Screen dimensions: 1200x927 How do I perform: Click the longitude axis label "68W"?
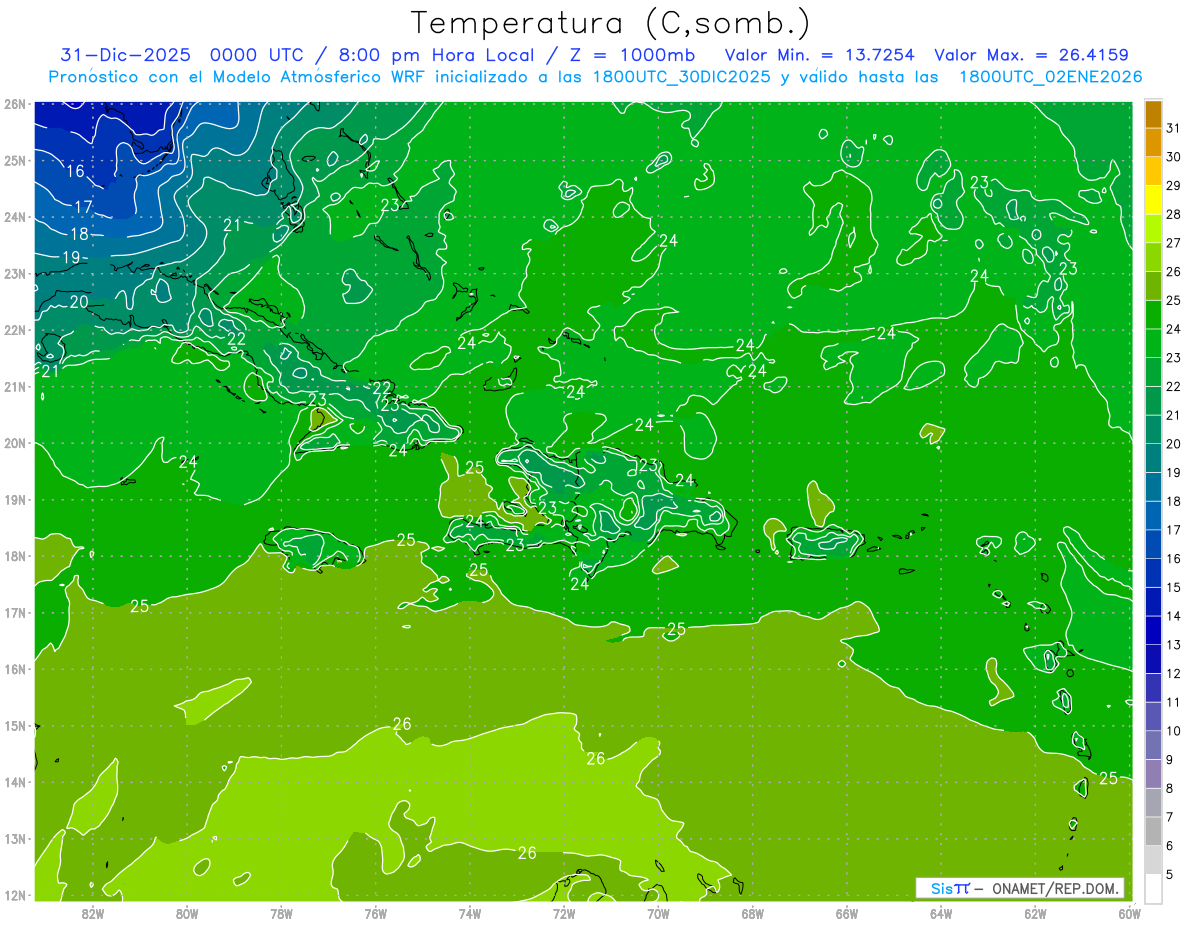[x=753, y=913]
